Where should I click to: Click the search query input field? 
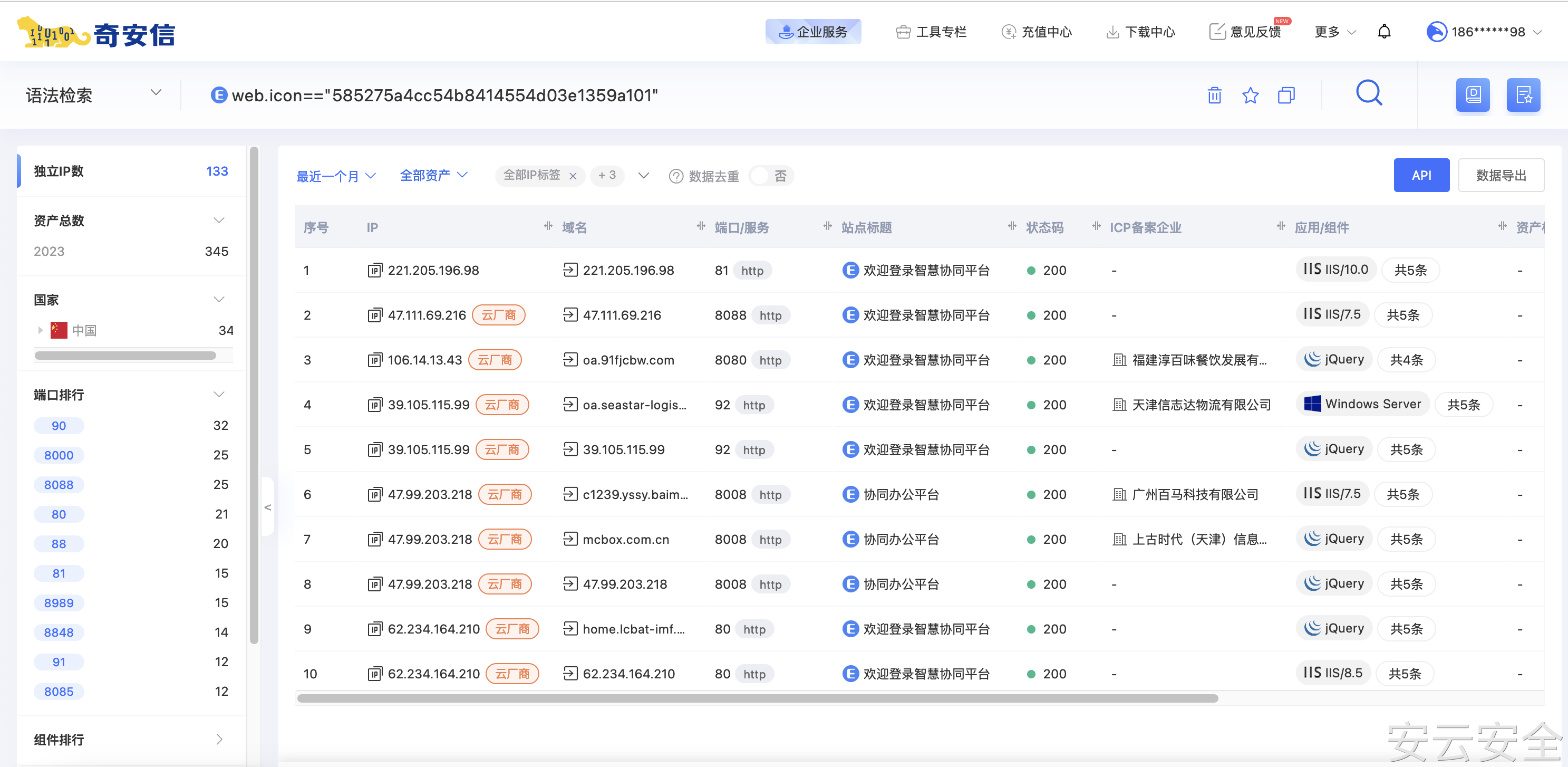(700, 95)
